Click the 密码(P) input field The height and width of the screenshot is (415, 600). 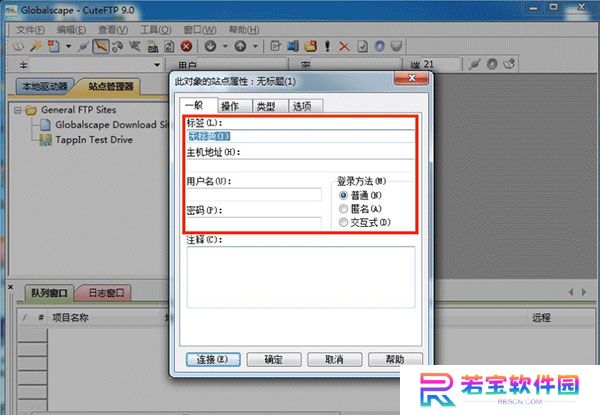254,223
